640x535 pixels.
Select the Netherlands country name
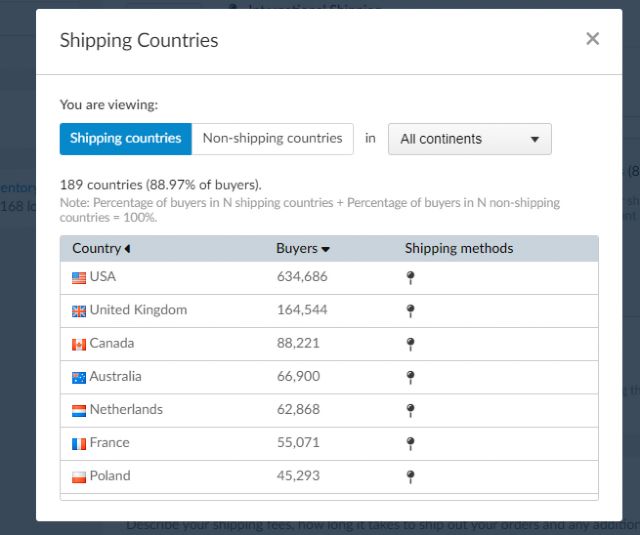pyautogui.click(x=126, y=409)
